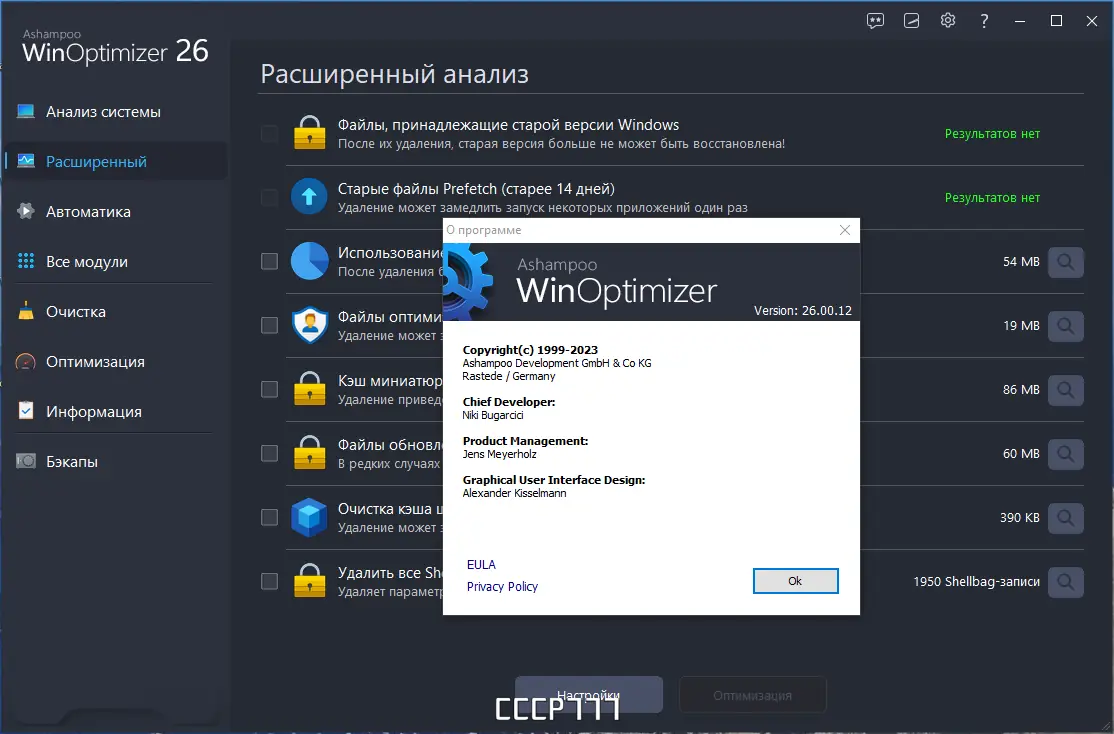Enable the Старые файлы Prefetch checkbox

point(268,197)
